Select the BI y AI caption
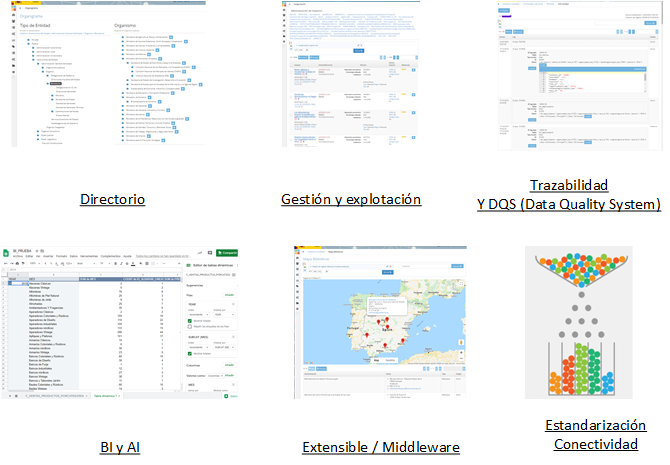 116,446
